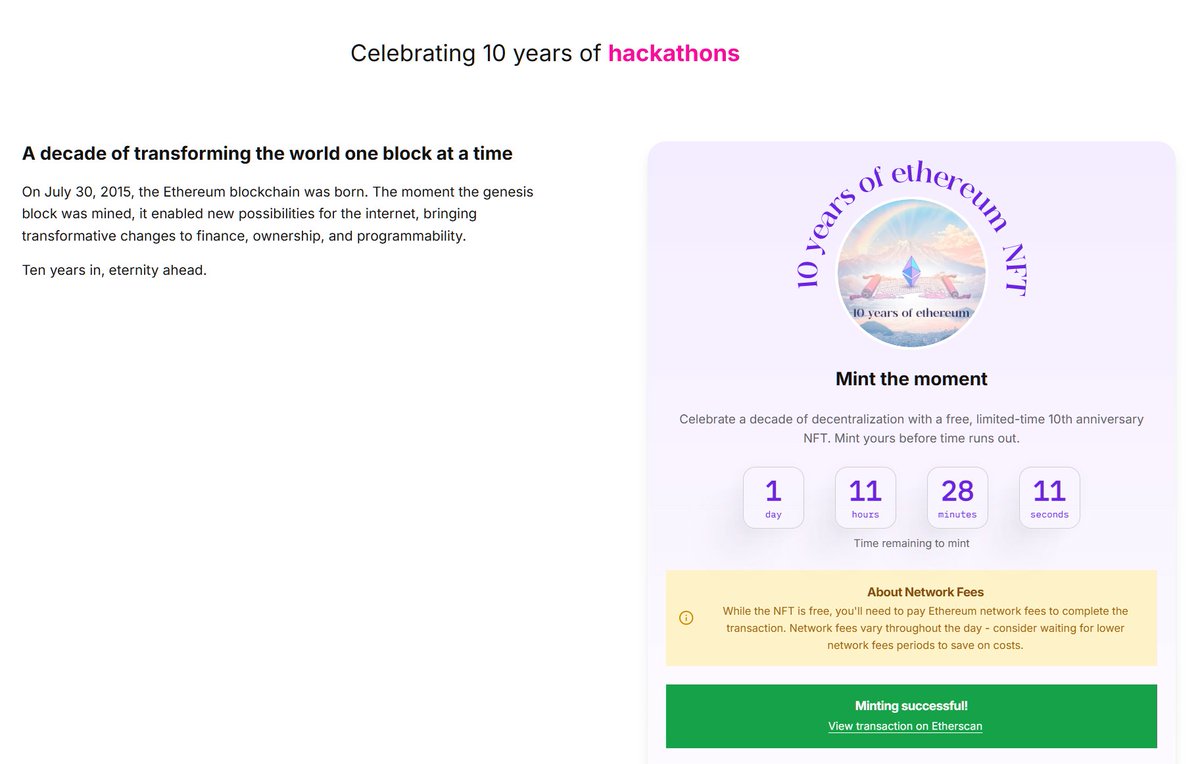Click the Ten years in, eternity ahead line

click(x=114, y=270)
